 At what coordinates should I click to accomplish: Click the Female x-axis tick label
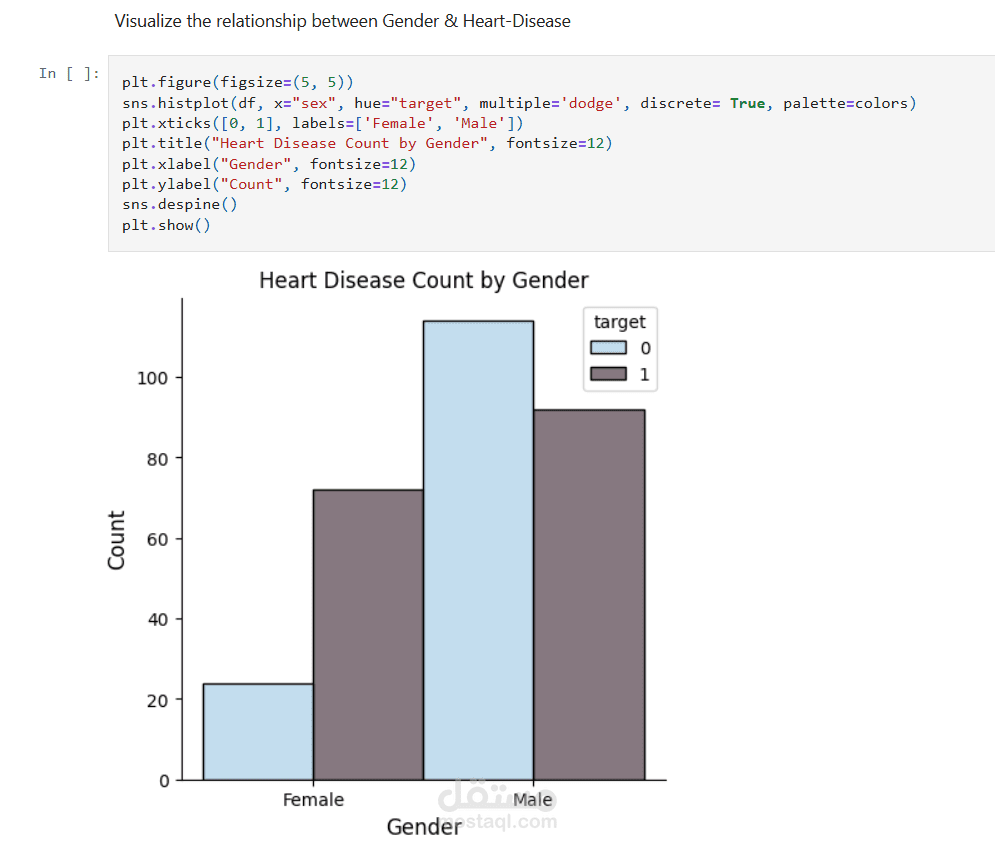[x=313, y=800]
